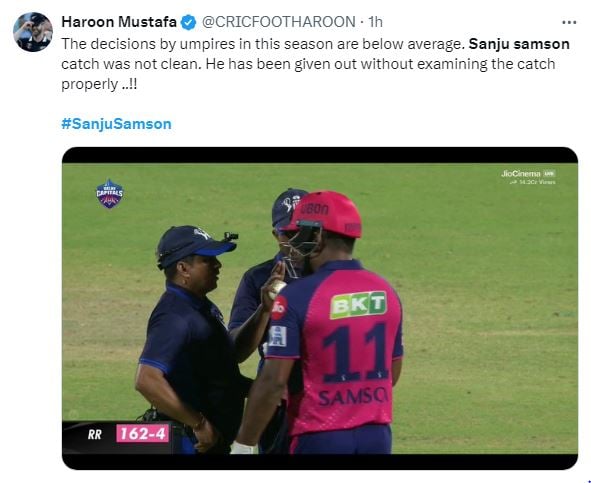The image size is (591, 483).
Task: Click the RR 162-4 score banner
Action: [x=118, y=434]
